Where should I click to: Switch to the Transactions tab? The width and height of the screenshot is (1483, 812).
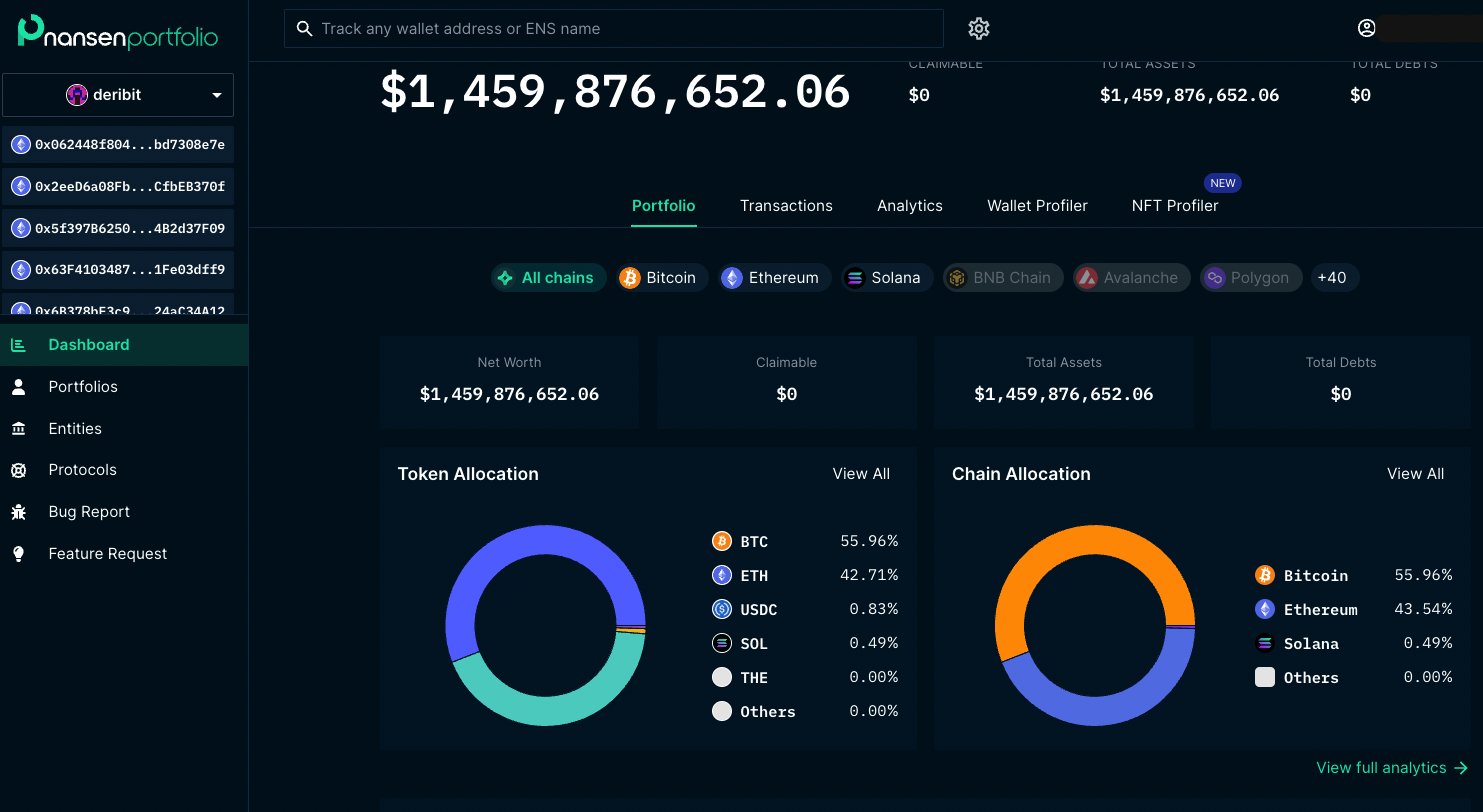pos(786,205)
